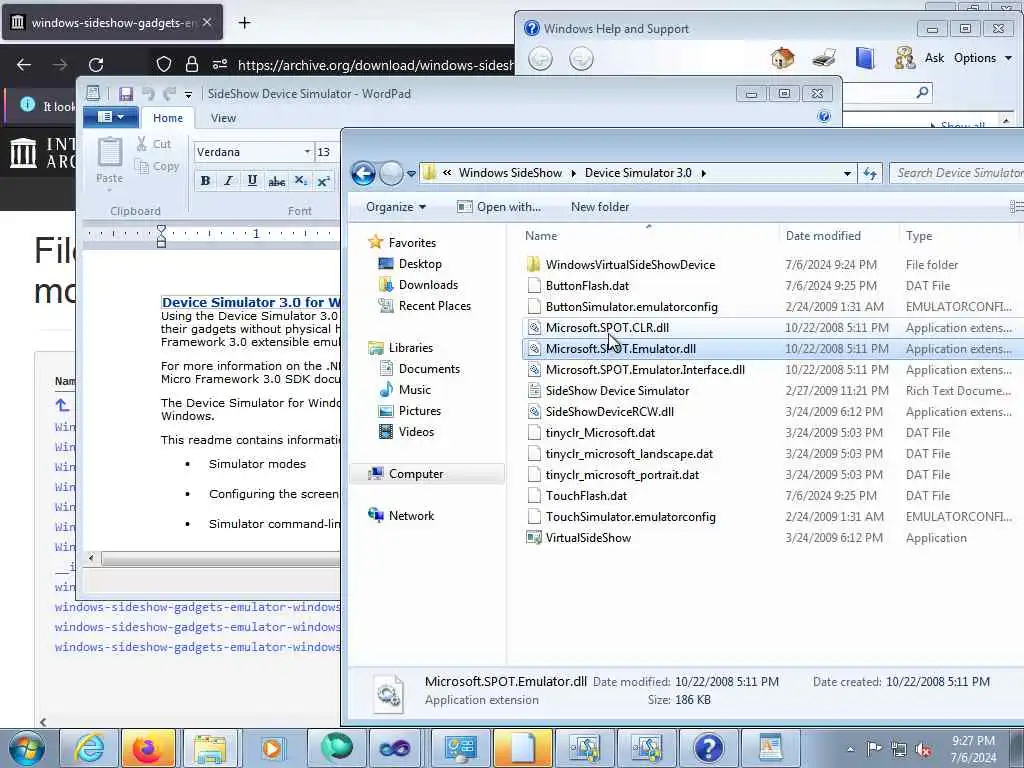Click Open with... in Explorer toolbar
This screenshot has width=1024, height=768.
point(499,207)
